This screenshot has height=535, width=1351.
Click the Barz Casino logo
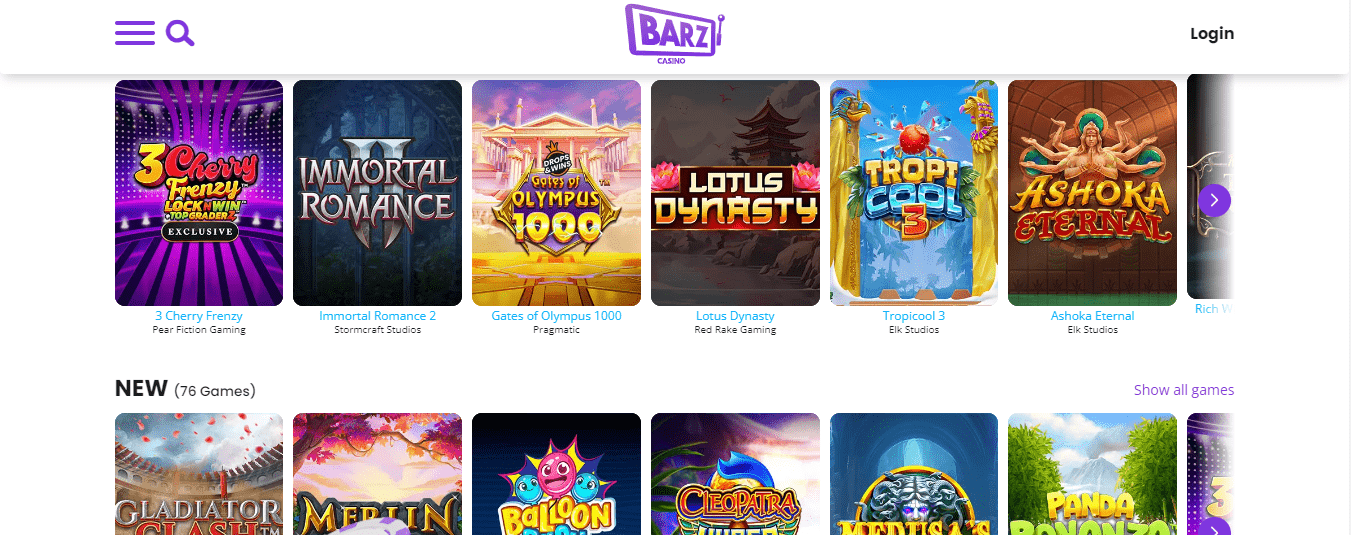674,34
